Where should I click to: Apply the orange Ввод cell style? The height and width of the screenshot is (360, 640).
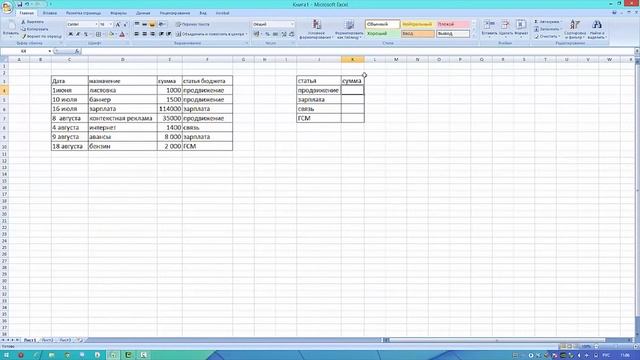click(418, 34)
